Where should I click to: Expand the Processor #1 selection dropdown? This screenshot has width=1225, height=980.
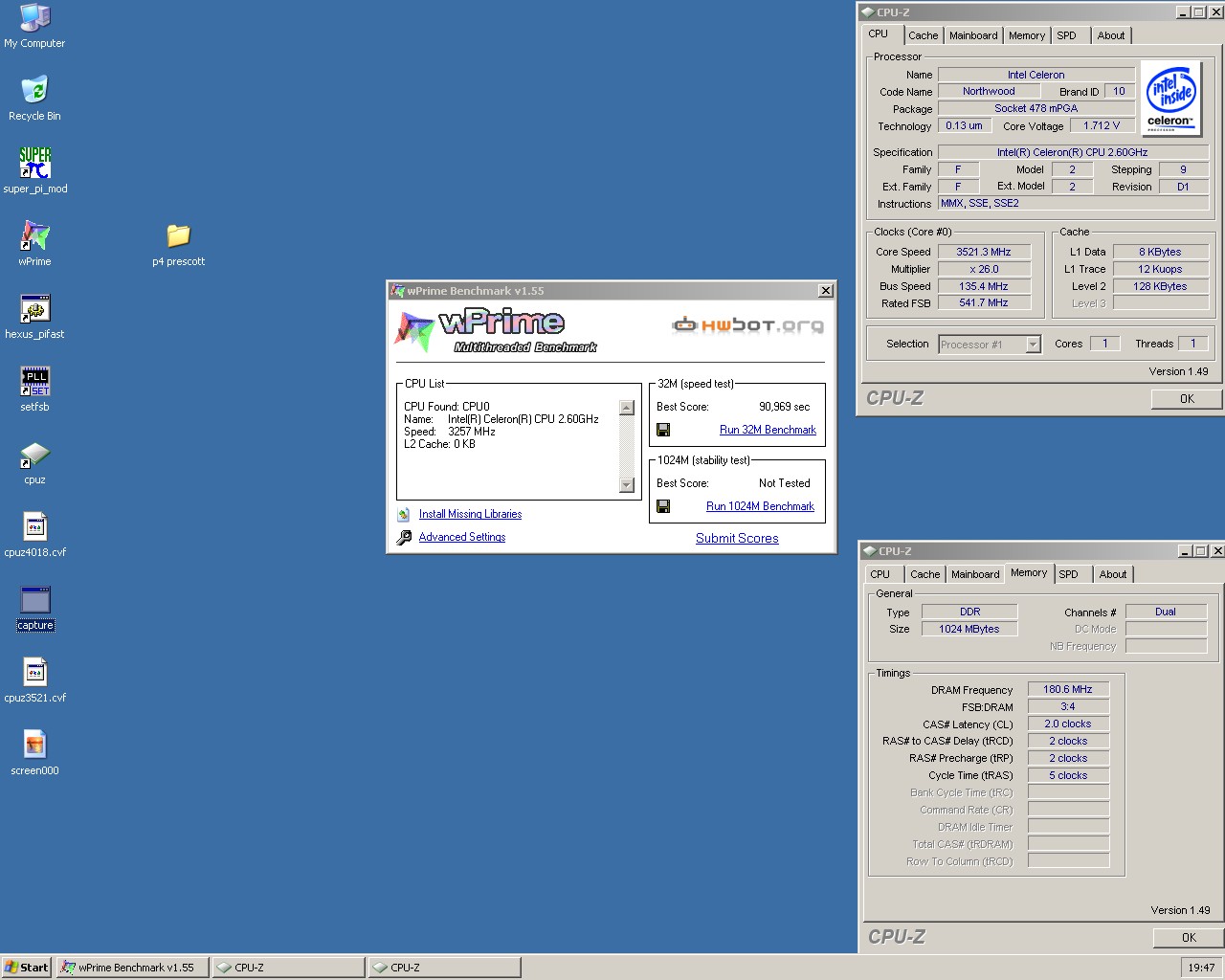pos(1033,345)
